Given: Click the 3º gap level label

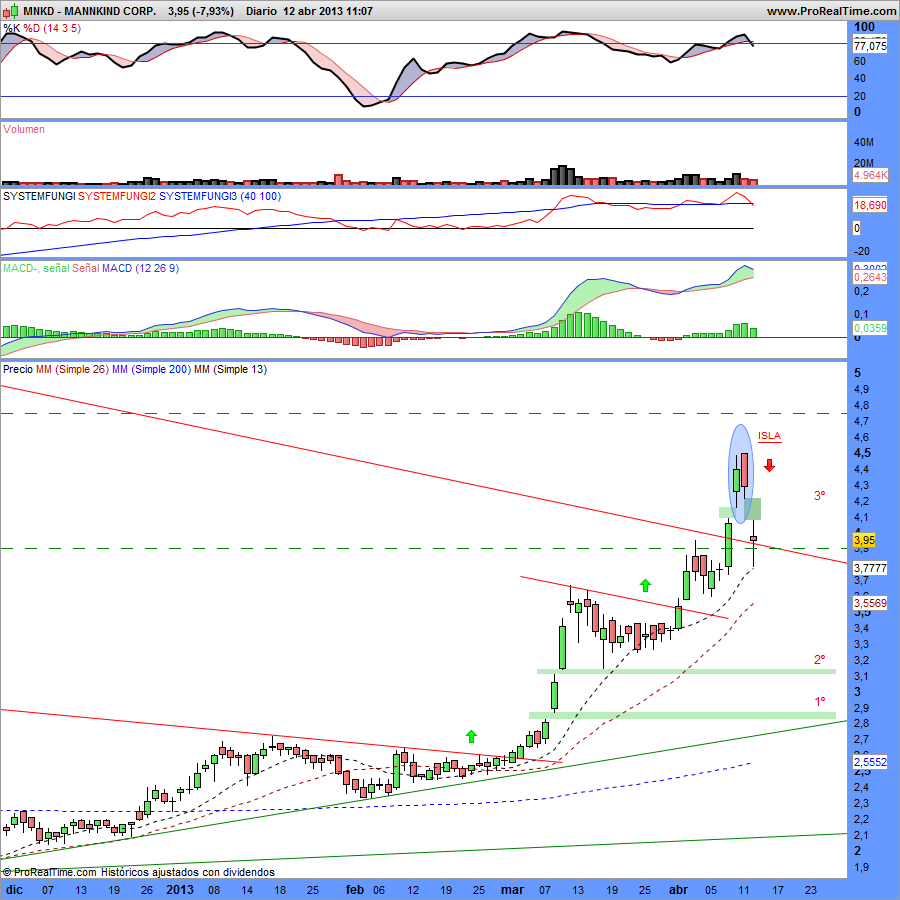Looking at the screenshot, I should pyautogui.click(x=820, y=495).
